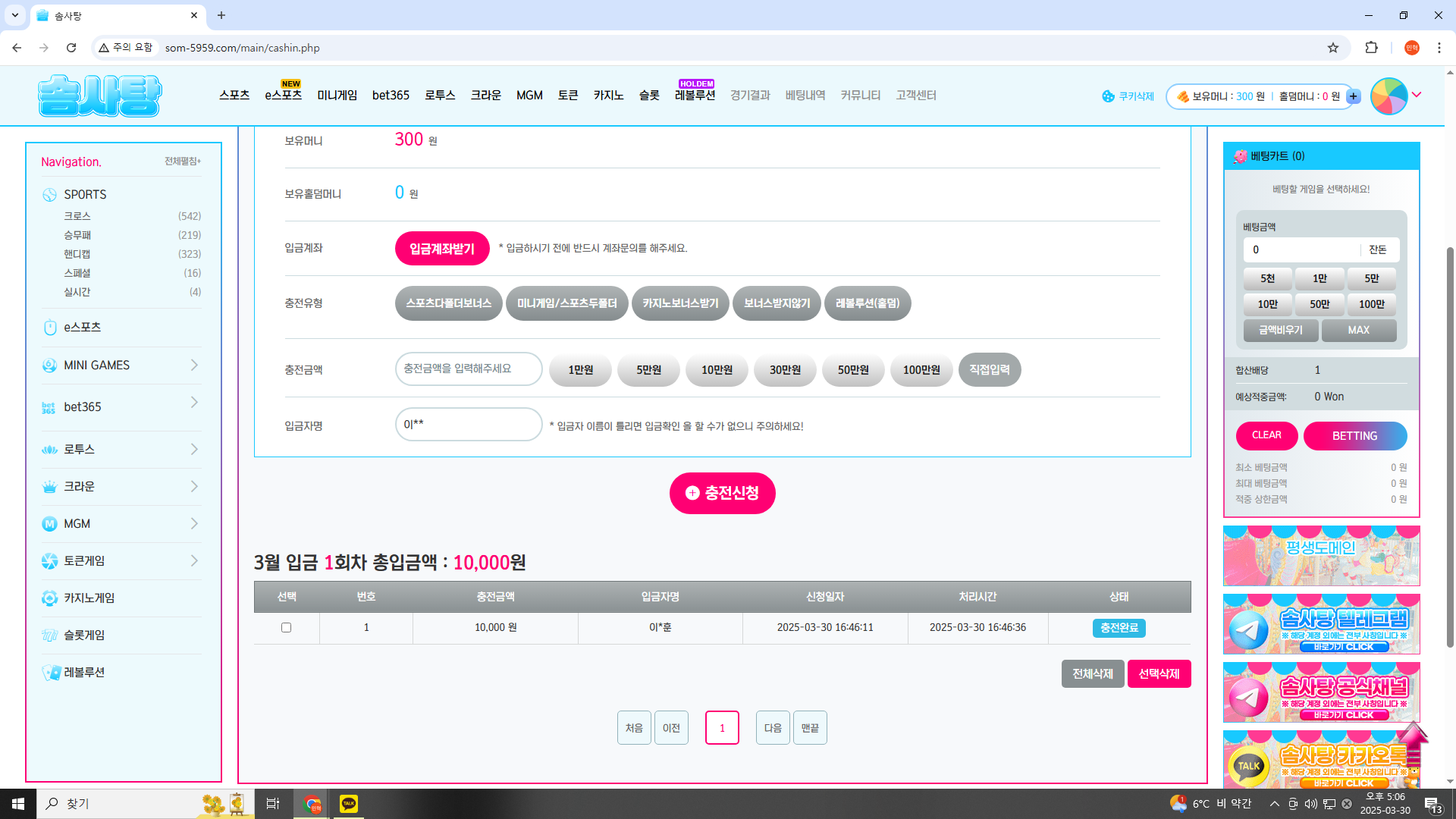Select 보너스받지않기 charge type option
The image size is (1456, 819).
(777, 303)
